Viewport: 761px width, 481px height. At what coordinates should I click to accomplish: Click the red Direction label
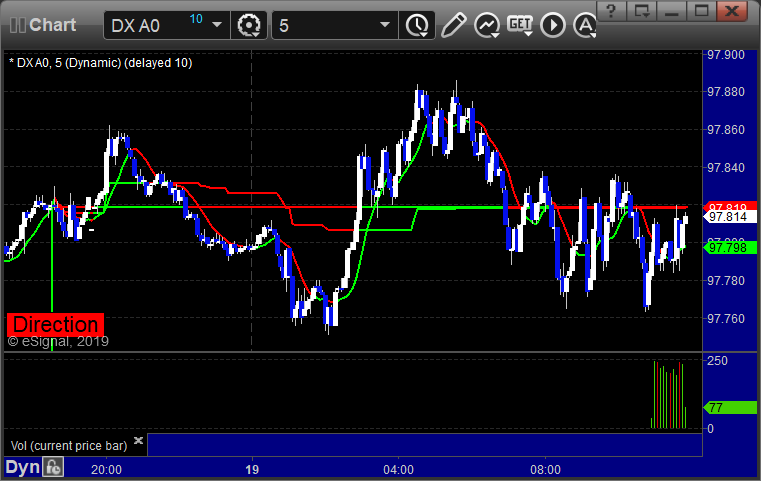pos(55,325)
